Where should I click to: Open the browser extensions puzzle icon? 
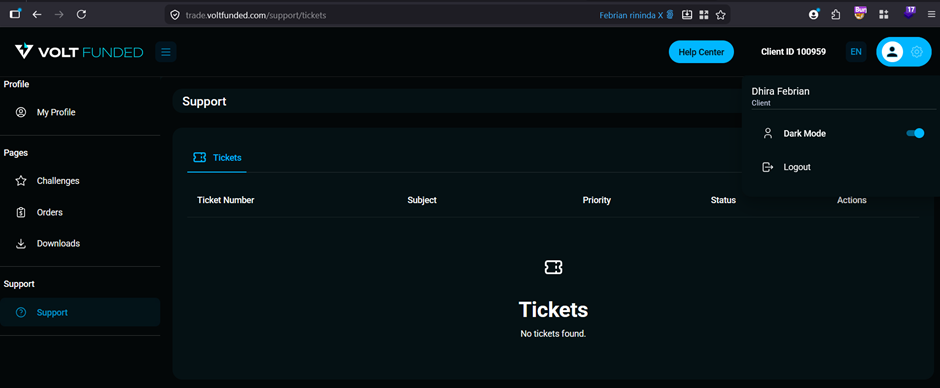(836, 14)
